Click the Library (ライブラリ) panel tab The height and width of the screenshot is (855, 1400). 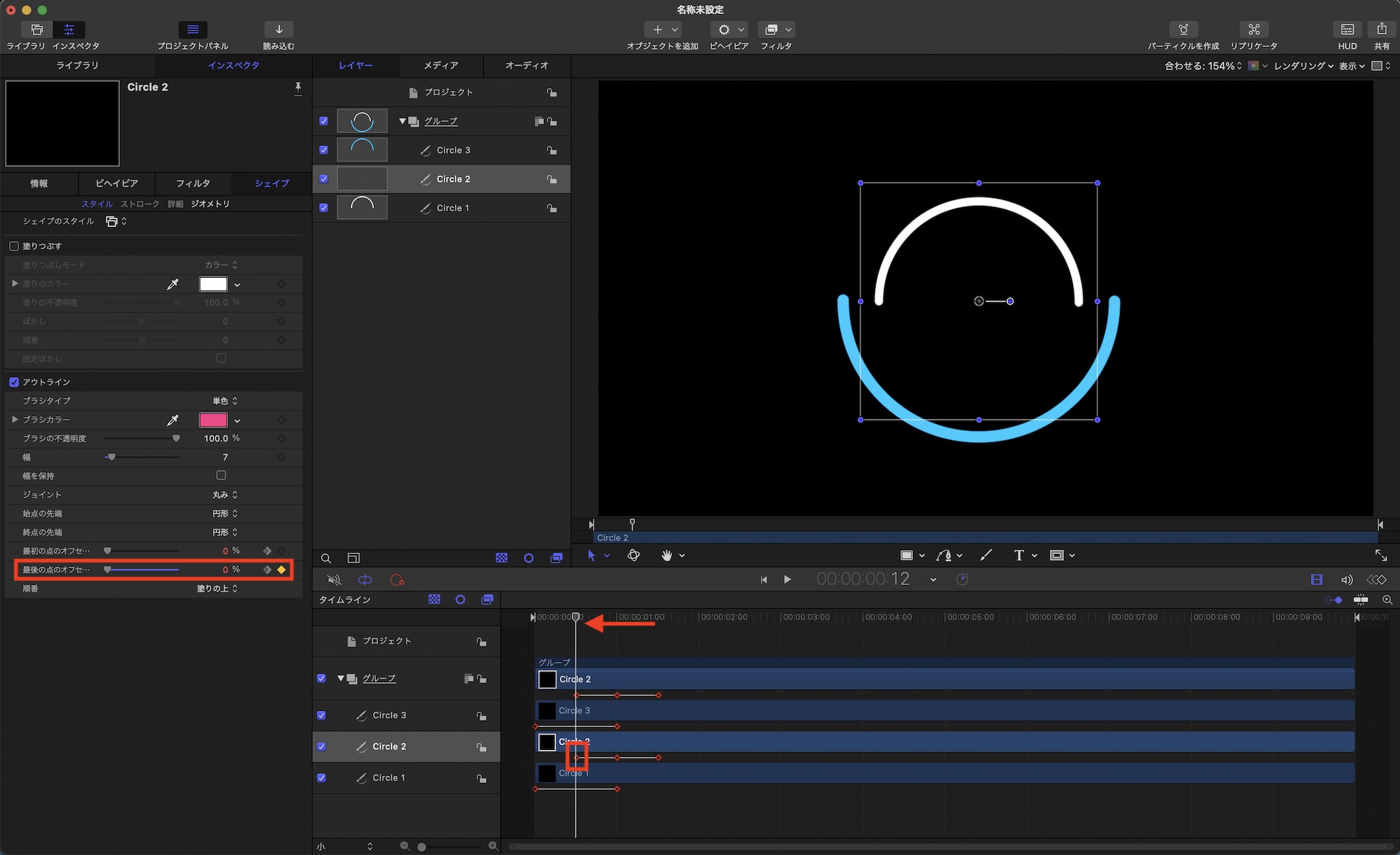coord(77,65)
